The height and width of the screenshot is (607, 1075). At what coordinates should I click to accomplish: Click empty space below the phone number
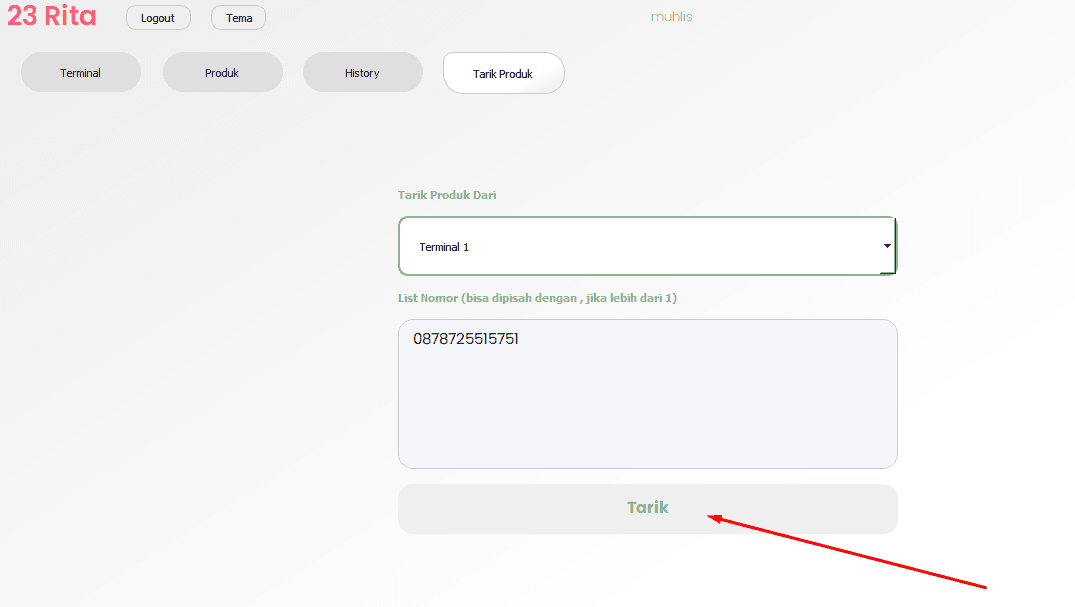(647, 420)
